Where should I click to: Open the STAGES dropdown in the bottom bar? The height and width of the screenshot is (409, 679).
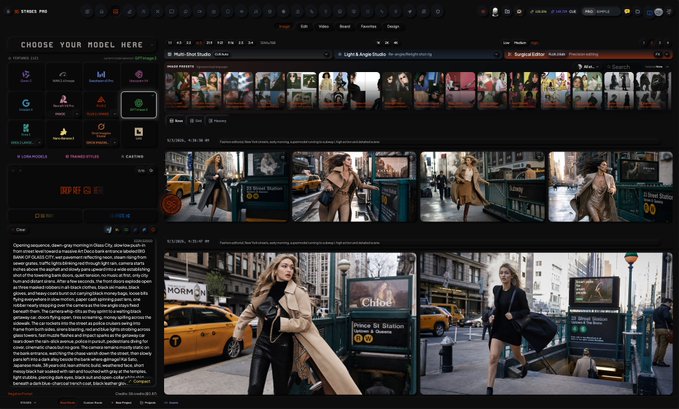29,403
